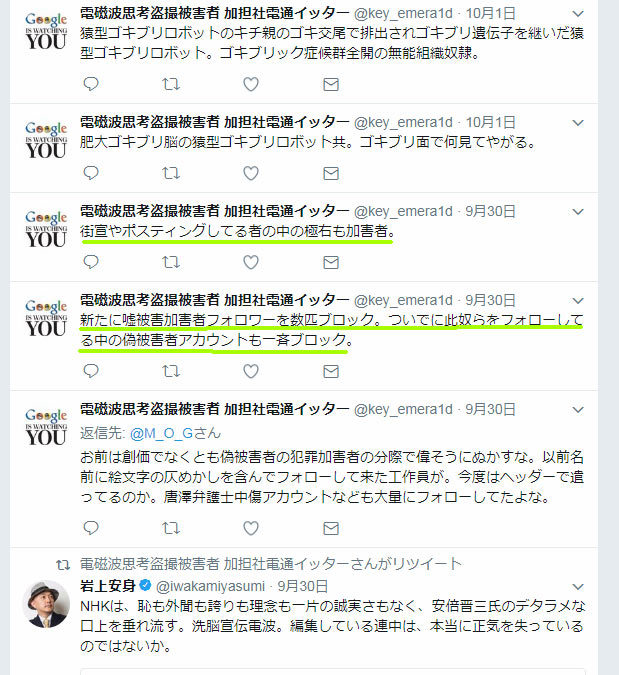619x675 pixels.
Task: Open chevron menu on 岩上安身 tweet
Action: [578, 587]
